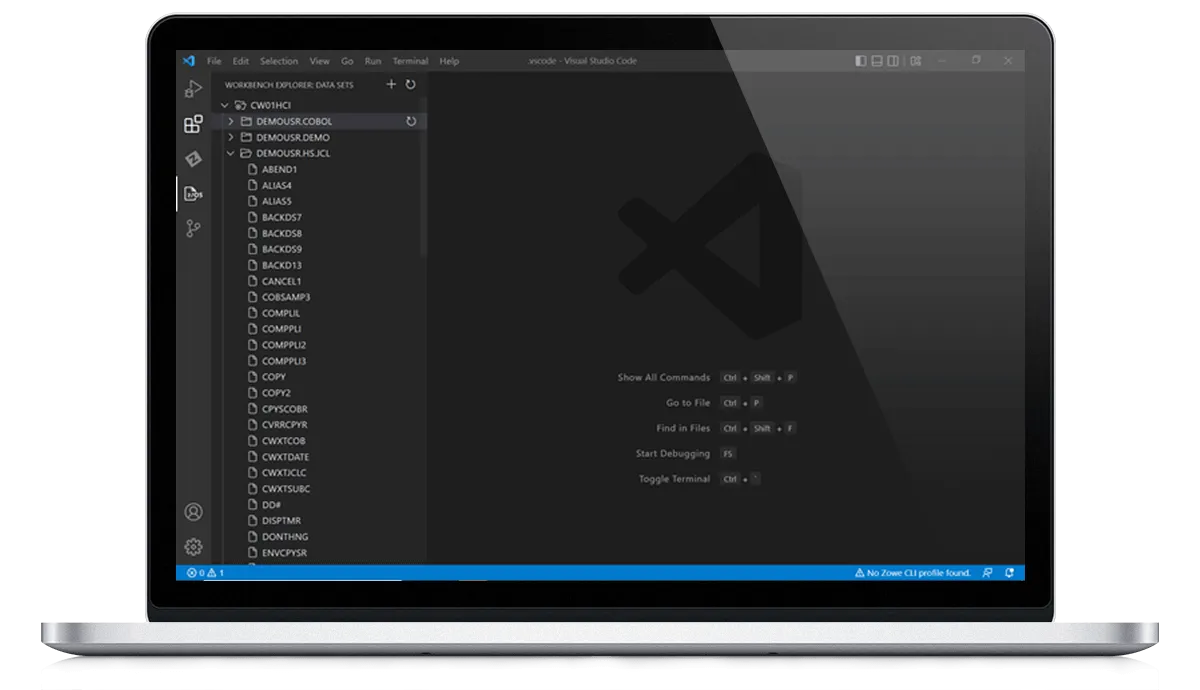Open the Zowe Explorer activity icon
This screenshot has height=690, width=1200.
(x=193, y=159)
